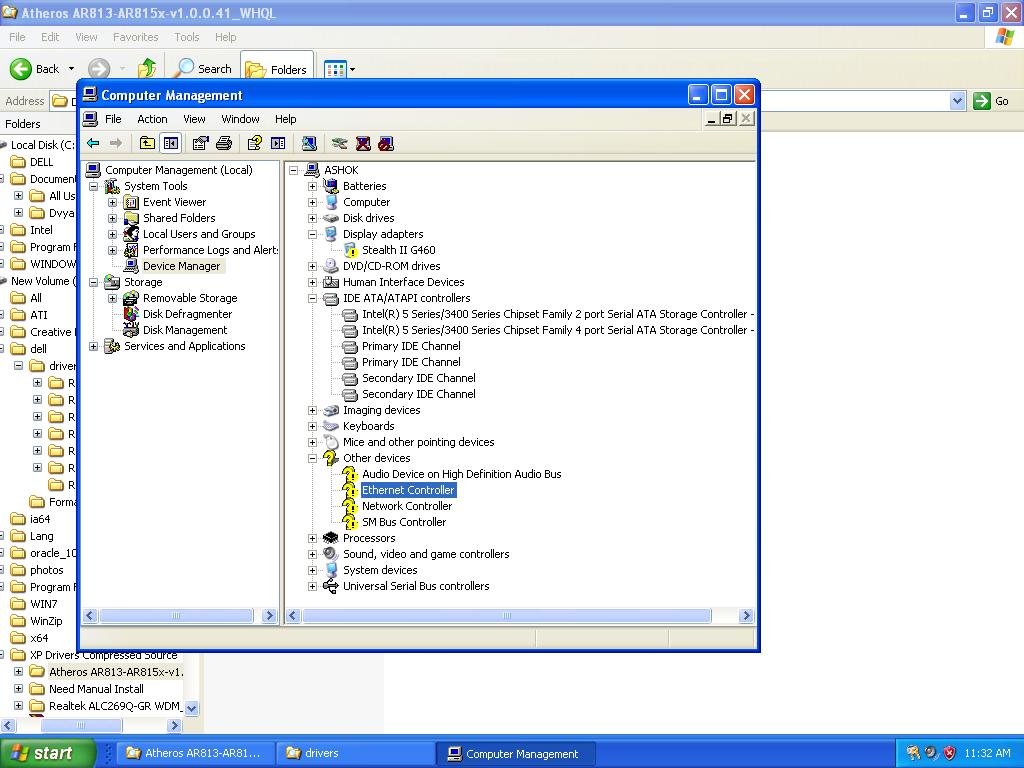Screen dimensions: 1024x768
Task: Collapse the Other devices category
Action: pos(312,458)
